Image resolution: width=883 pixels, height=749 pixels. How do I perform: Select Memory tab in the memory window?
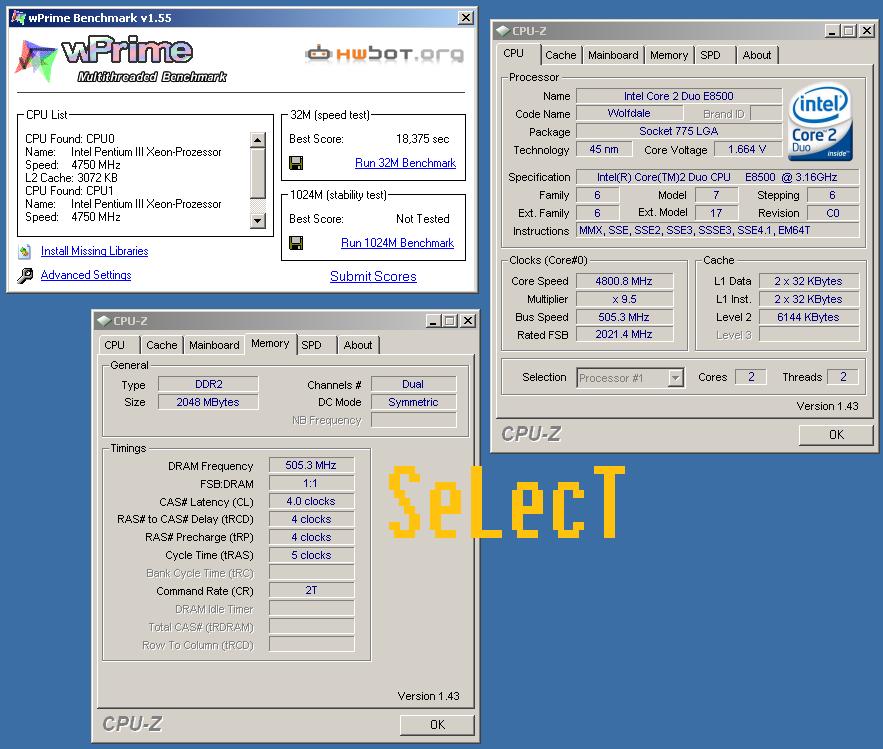270,344
